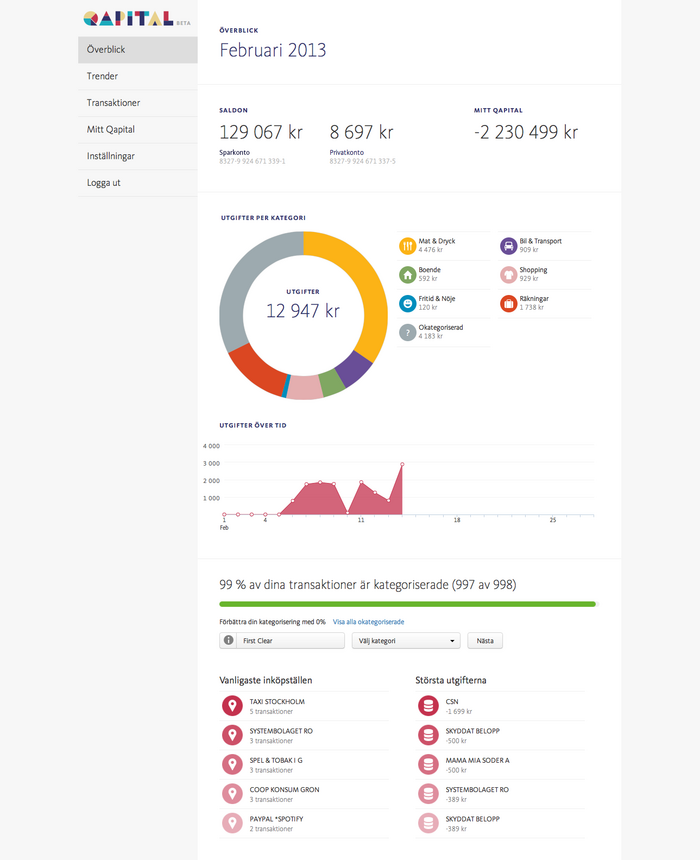Click the peak data point on expenses chart
Screen dimensions: 700x860
coord(402,465)
